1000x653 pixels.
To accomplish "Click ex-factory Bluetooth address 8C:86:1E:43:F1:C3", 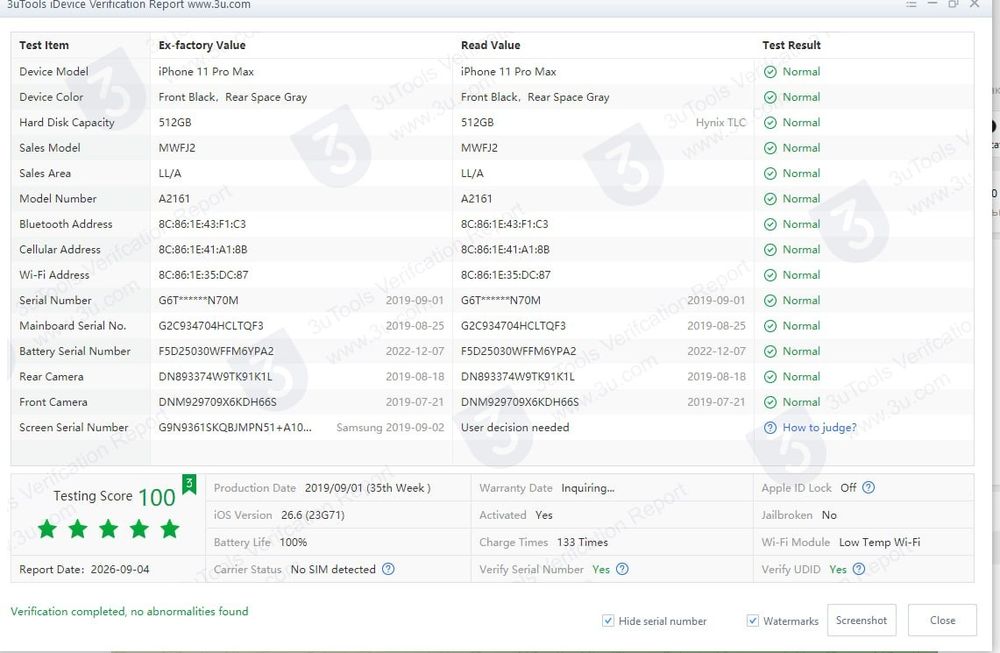I will click(202, 224).
